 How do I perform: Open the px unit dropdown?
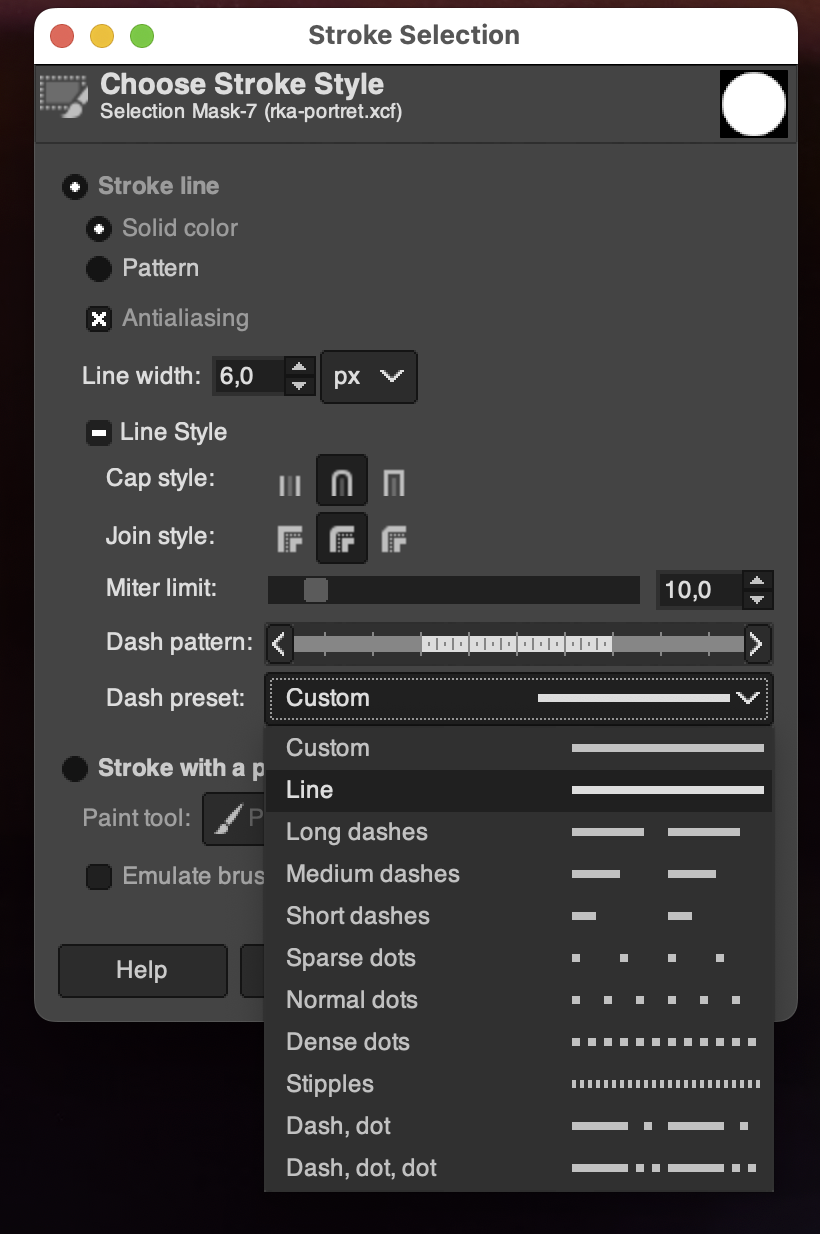click(x=368, y=377)
